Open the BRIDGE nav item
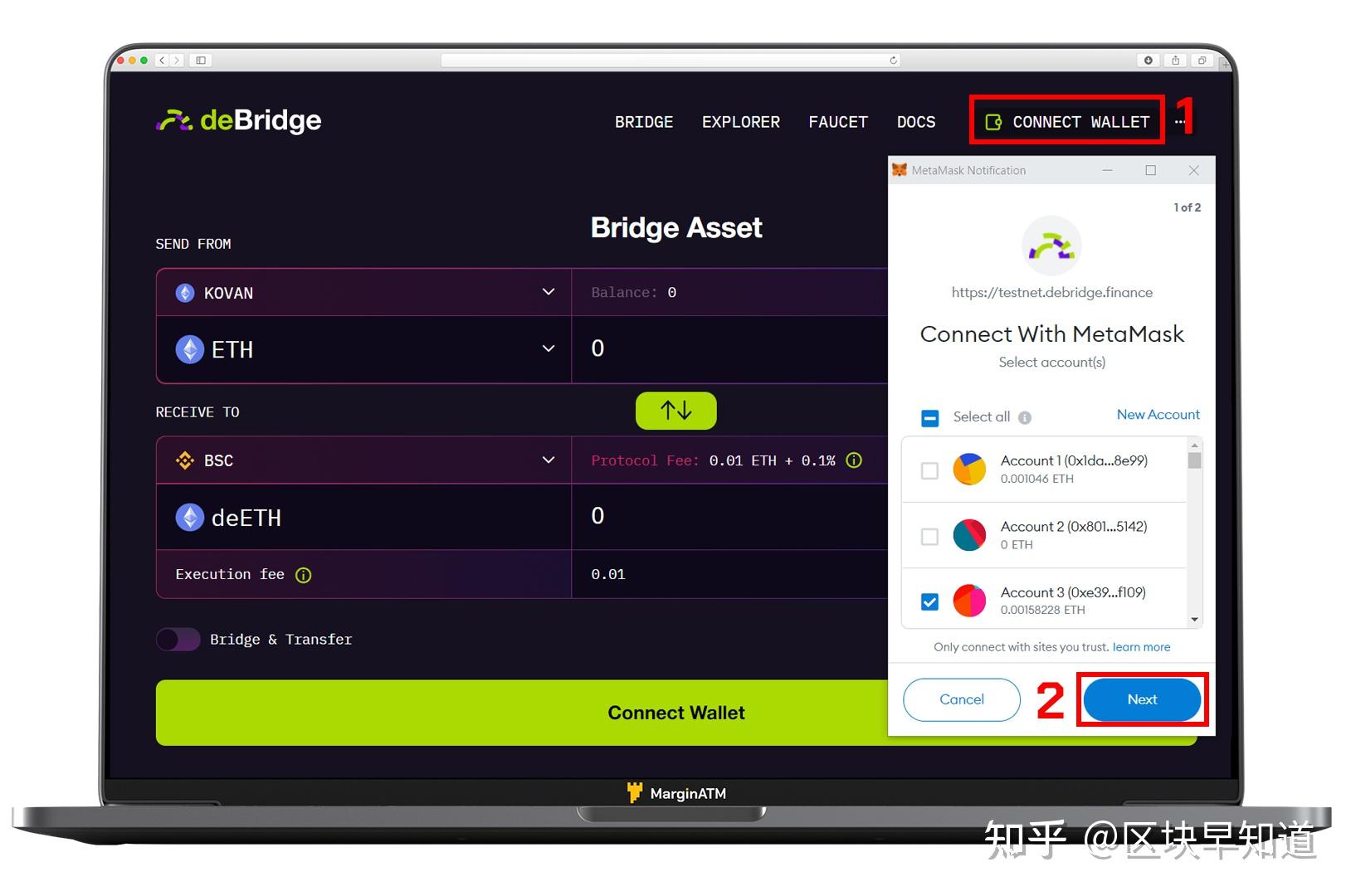This screenshot has height=896, width=1351. click(x=644, y=122)
